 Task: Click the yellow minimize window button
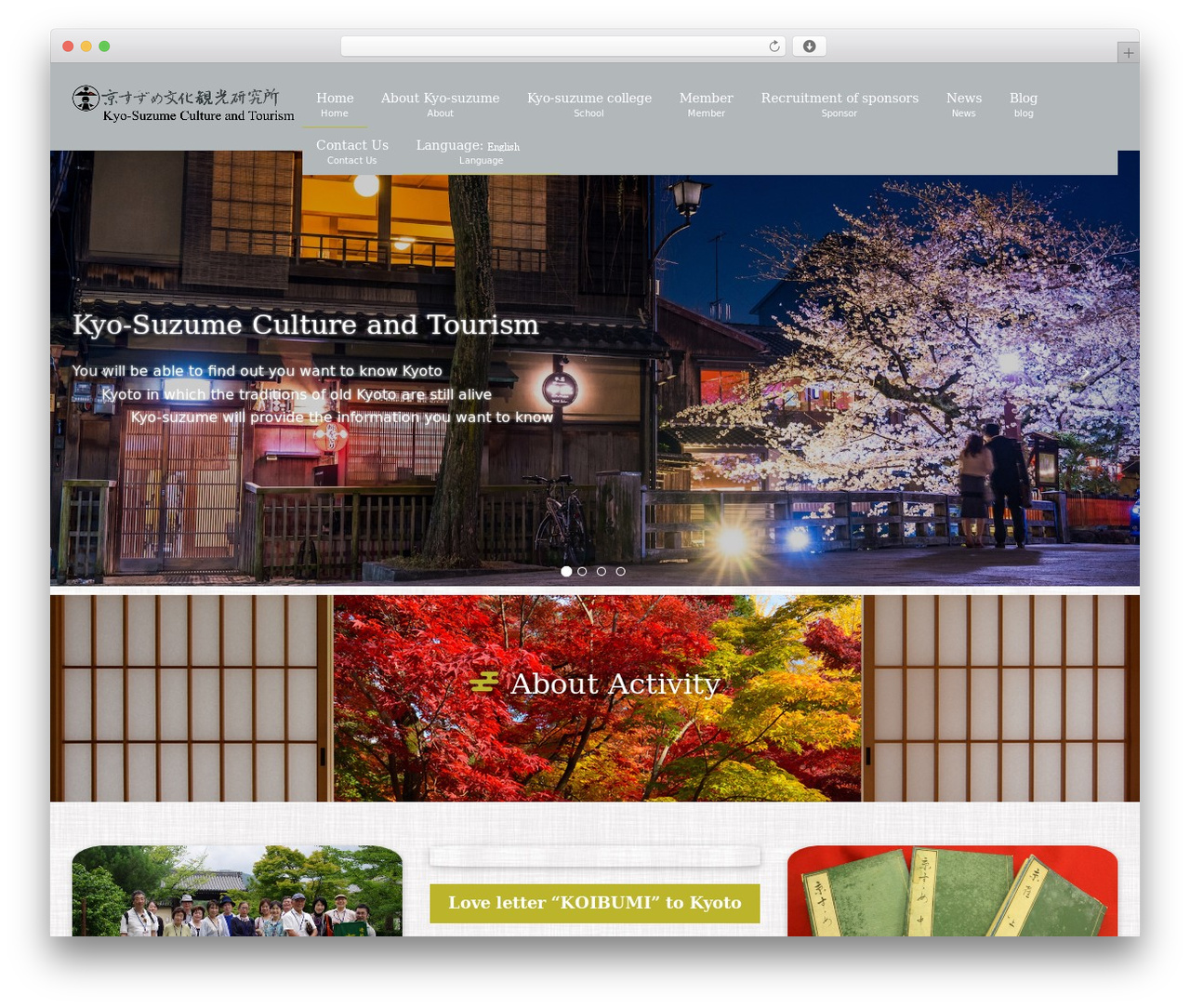tap(86, 46)
